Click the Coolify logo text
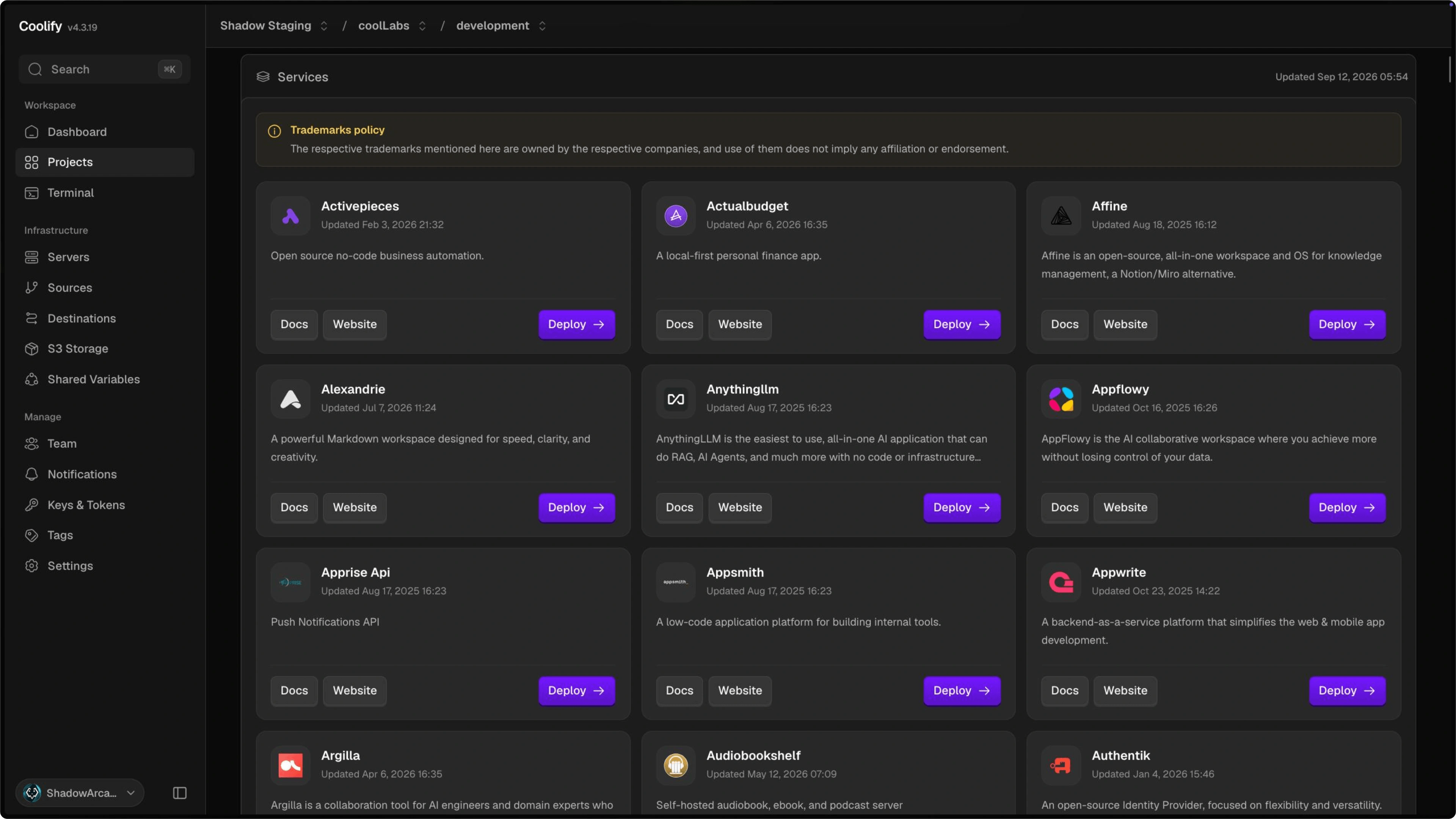1456x819 pixels. (40, 26)
